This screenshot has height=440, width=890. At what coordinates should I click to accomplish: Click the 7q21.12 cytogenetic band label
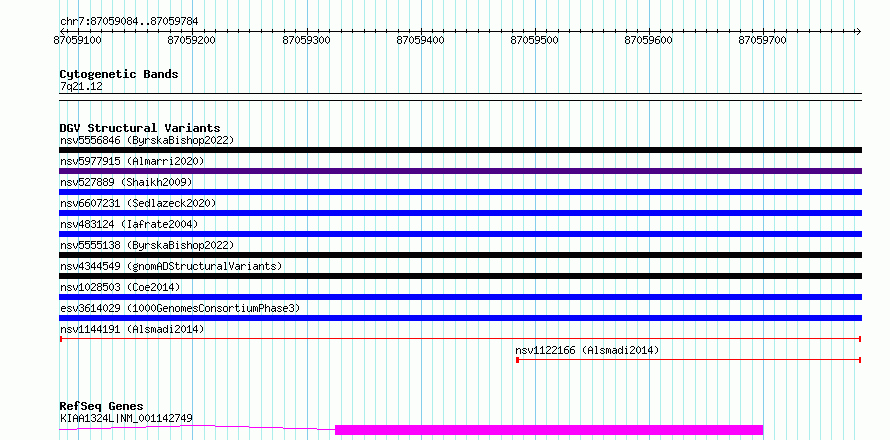[x=81, y=86]
